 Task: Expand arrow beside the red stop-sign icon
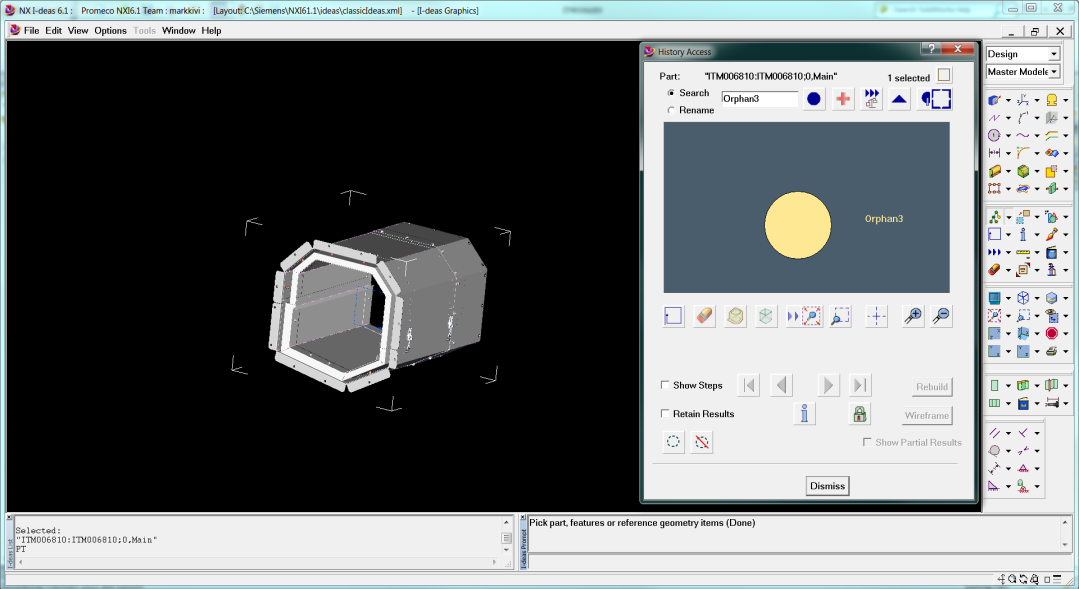1065,334
